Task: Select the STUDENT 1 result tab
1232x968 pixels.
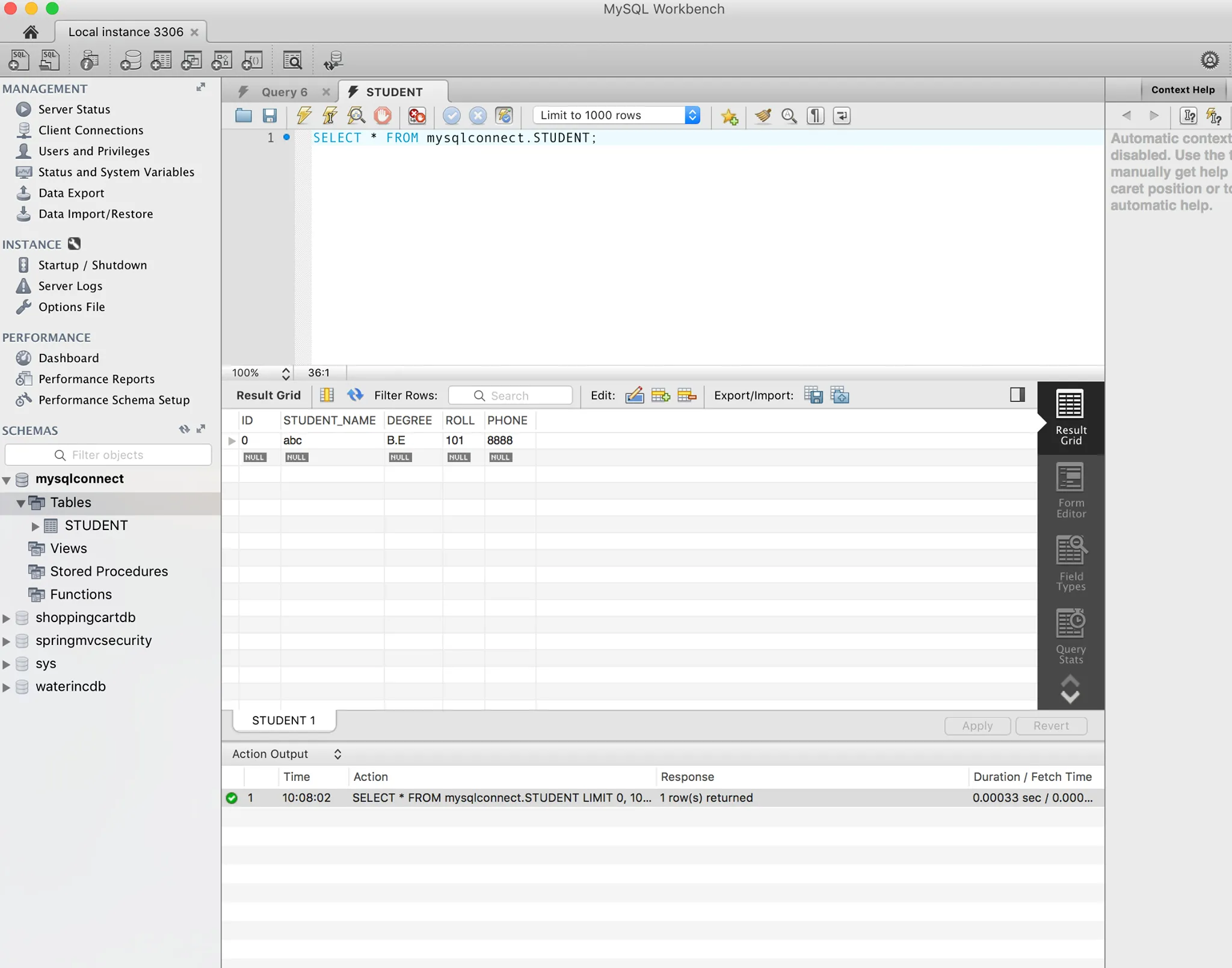Action: click(283, 720)
